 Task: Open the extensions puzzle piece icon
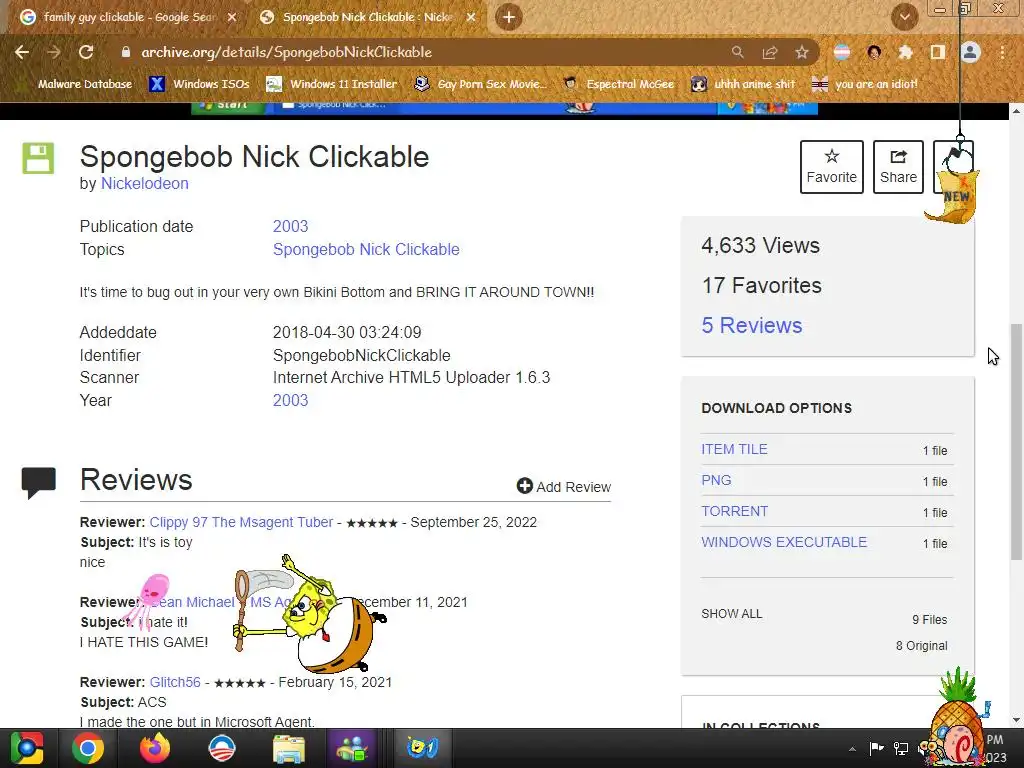coord(905,52)
